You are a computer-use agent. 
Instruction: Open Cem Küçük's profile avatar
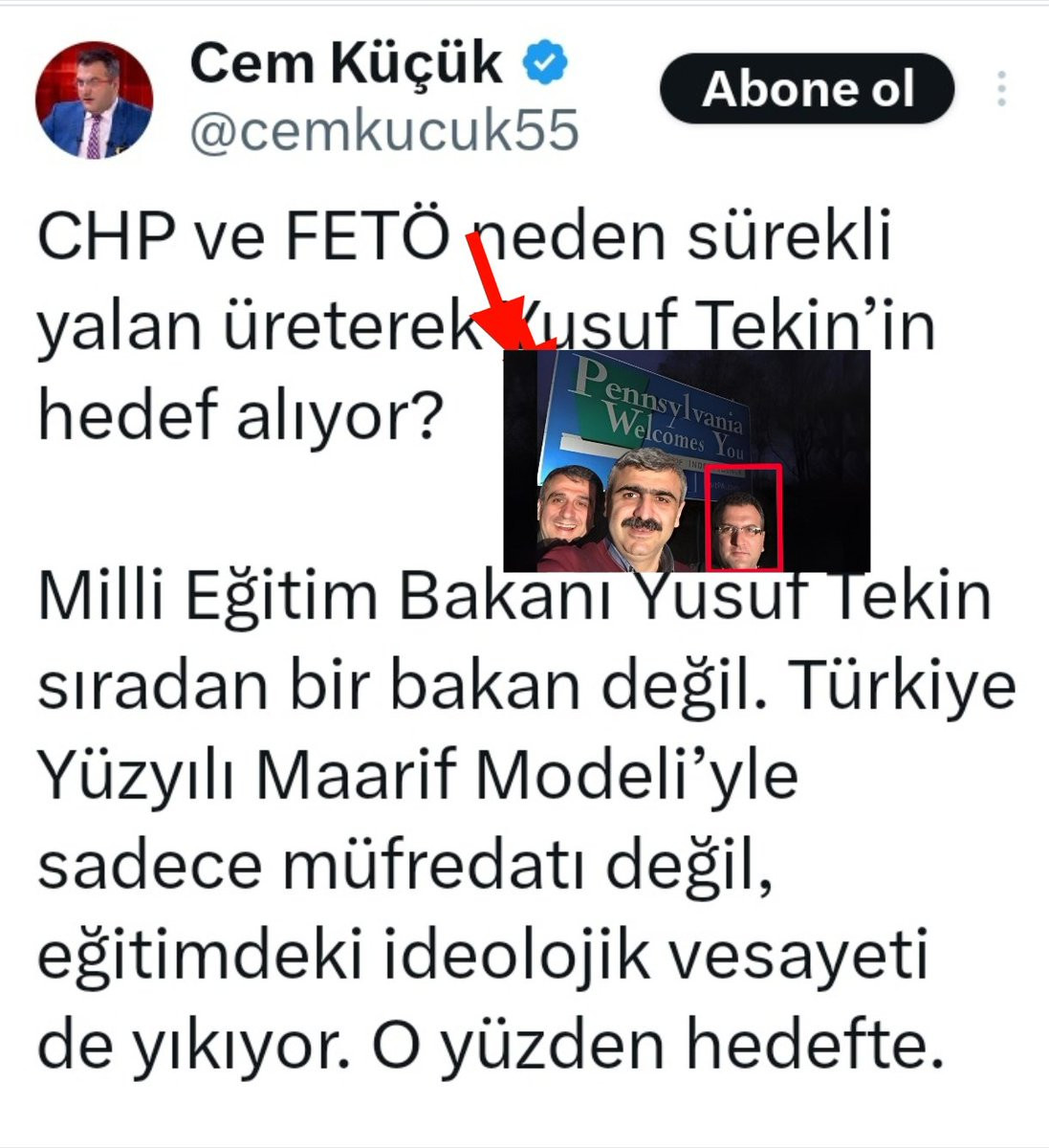[94, 99]
